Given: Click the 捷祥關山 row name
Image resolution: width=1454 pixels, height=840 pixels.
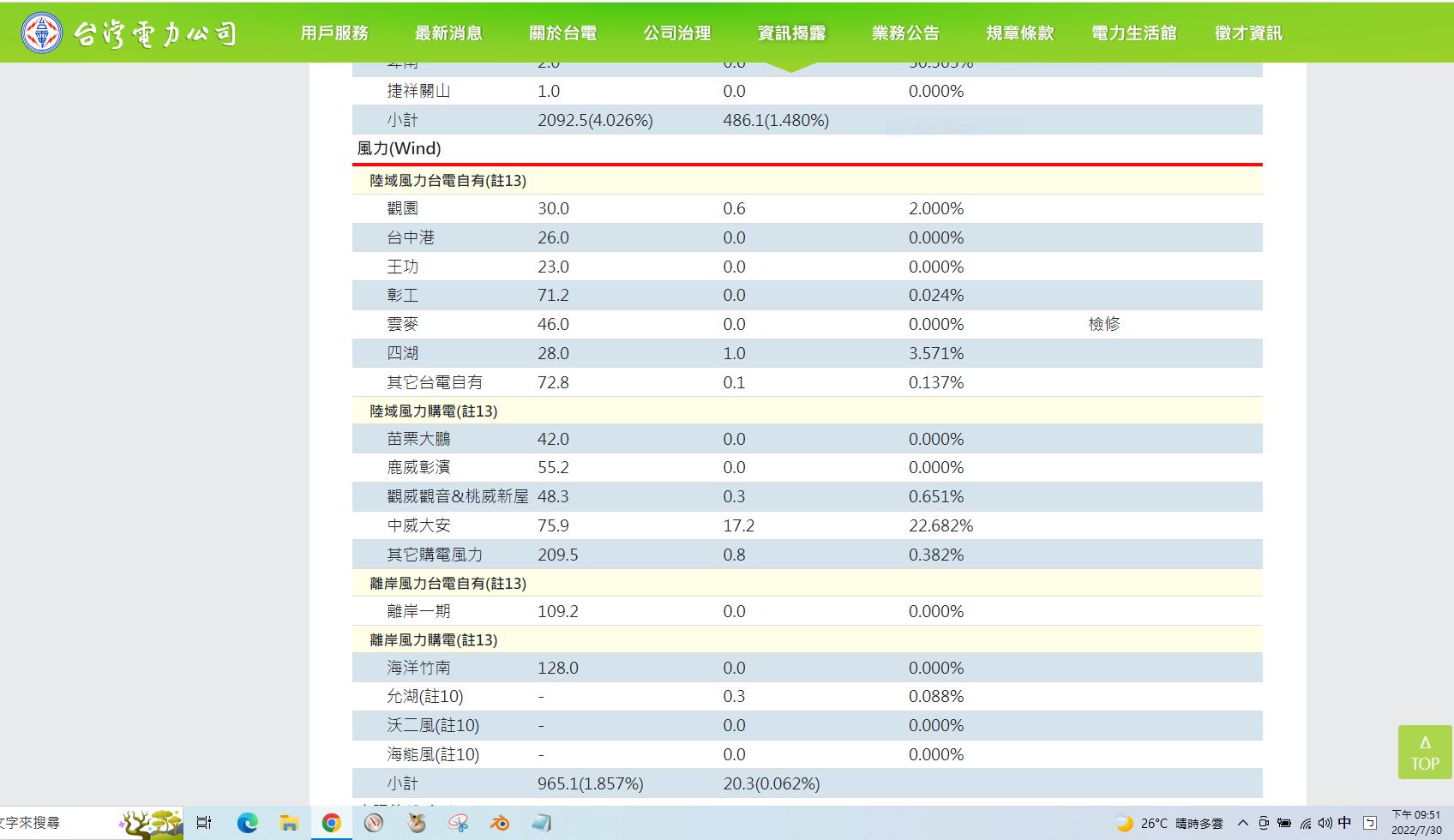Looking at the screenshot, I should 418,91.
